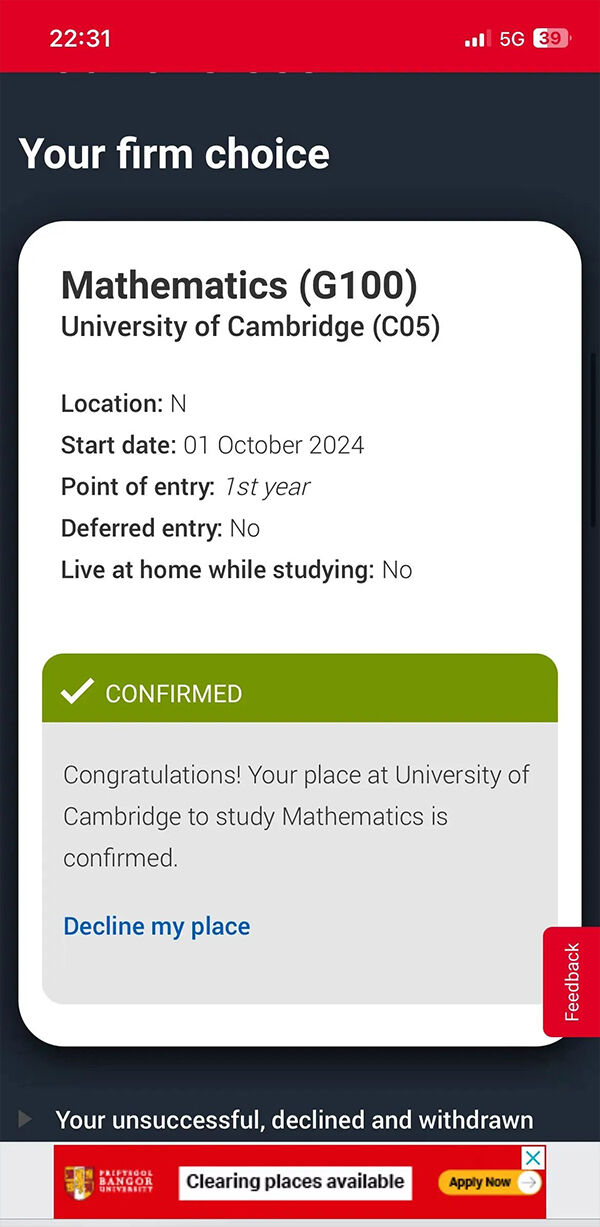Image resolution: width=600 pixels, height=1227 pixels.
Task: Click the Clearing places available banner text
Action: click(x=296, y=1182)
